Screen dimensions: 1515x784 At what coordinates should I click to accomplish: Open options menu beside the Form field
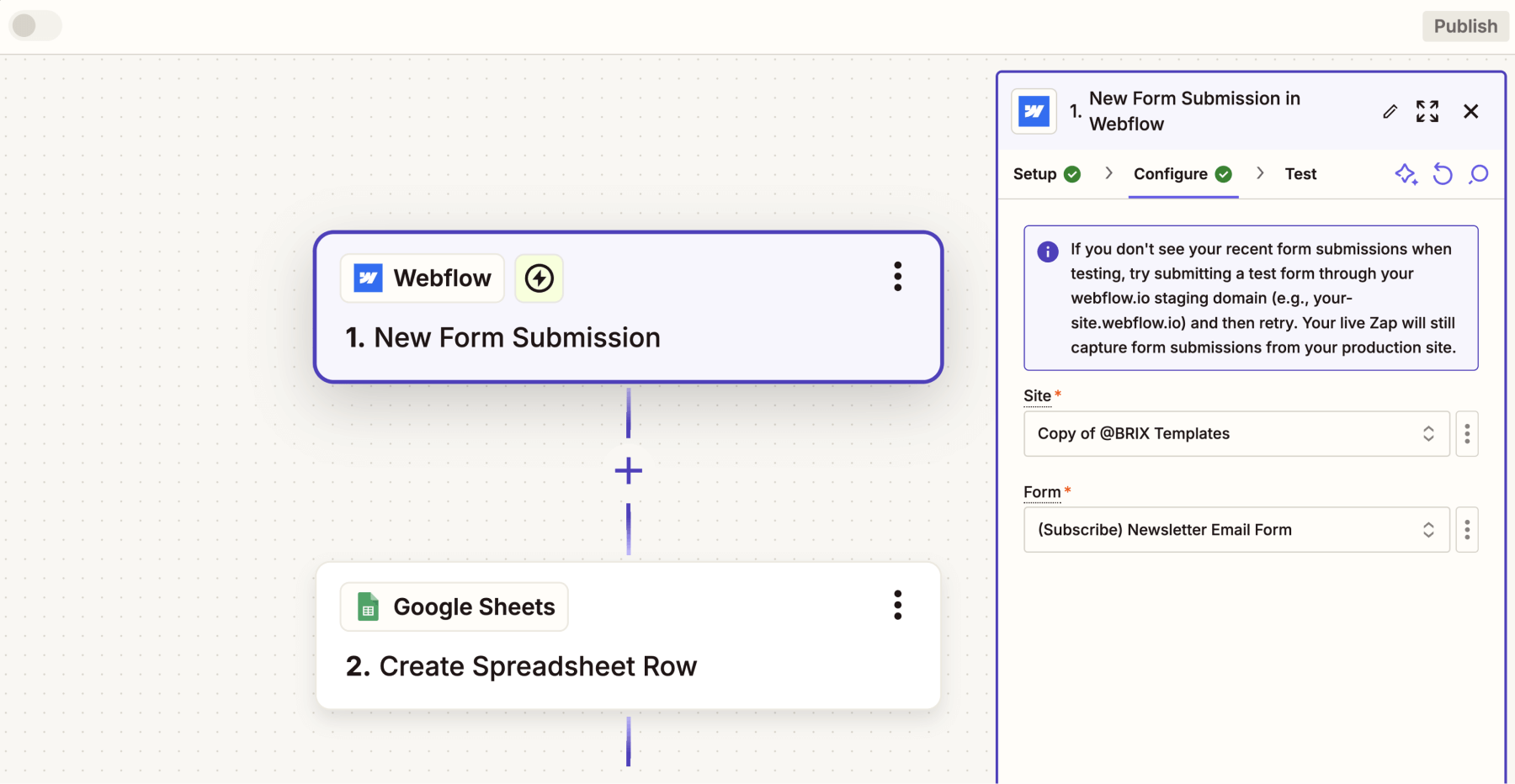click(1467, 530)
